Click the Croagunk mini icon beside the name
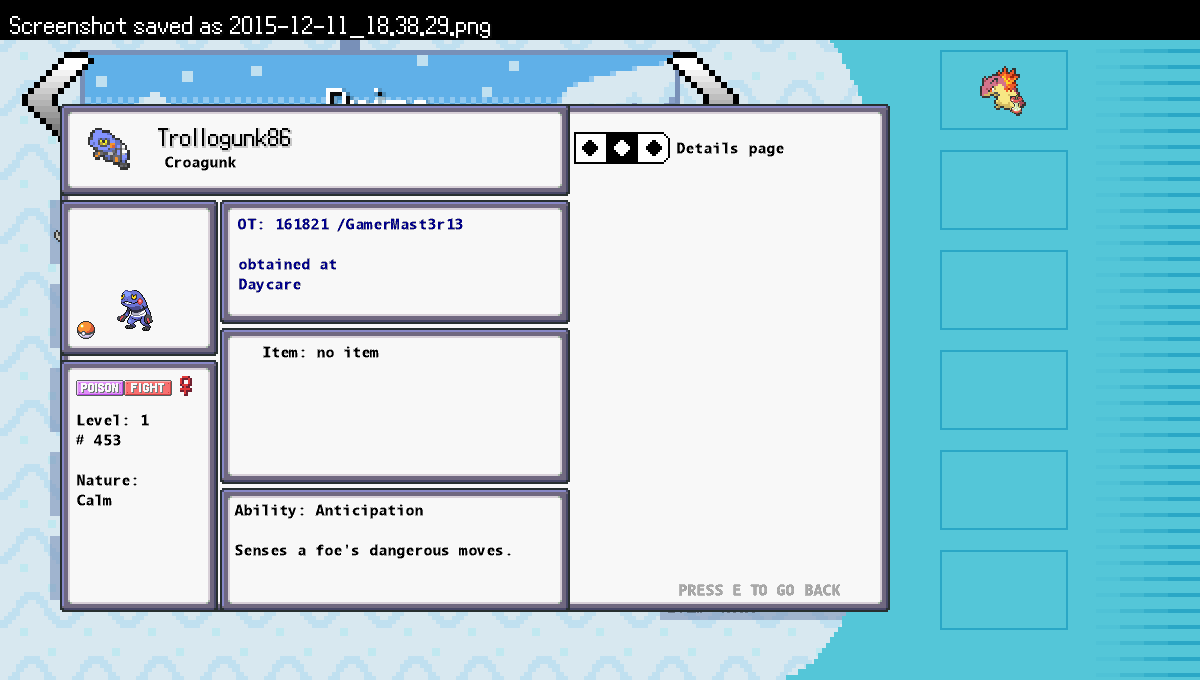 point(109,148)
